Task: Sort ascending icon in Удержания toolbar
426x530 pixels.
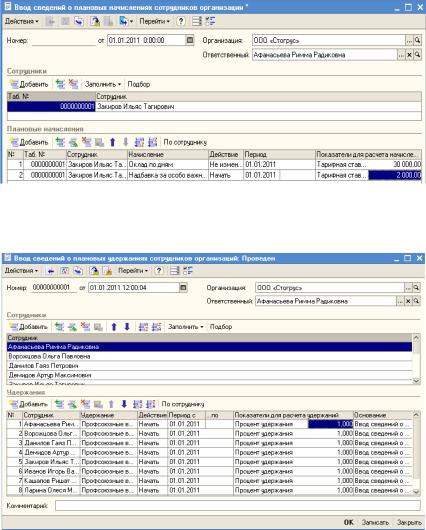Action: click(137, 404)
